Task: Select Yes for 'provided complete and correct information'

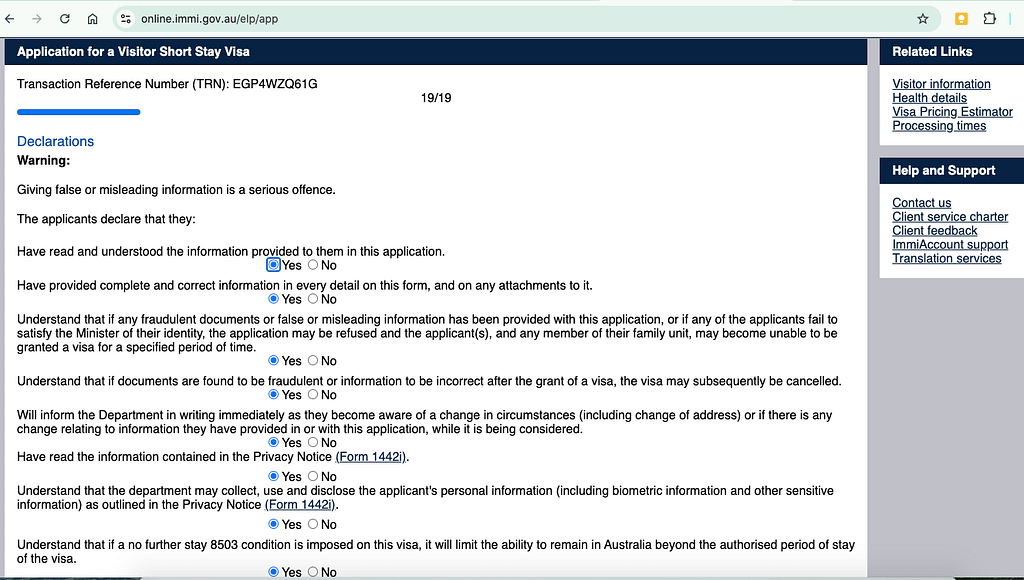Action: (x=274, y=299)
